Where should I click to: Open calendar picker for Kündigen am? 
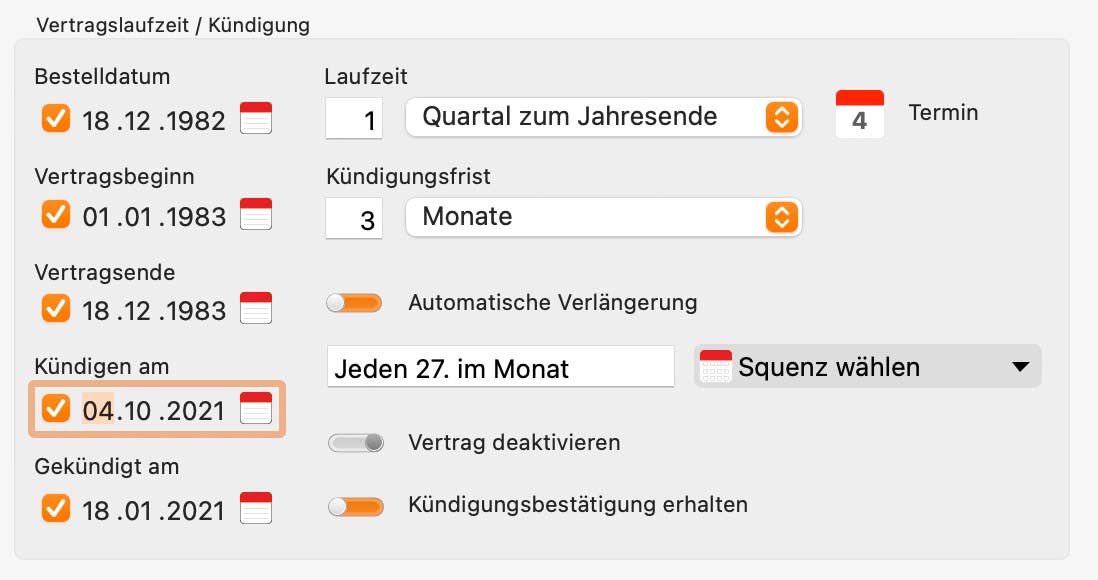point(256,408)
